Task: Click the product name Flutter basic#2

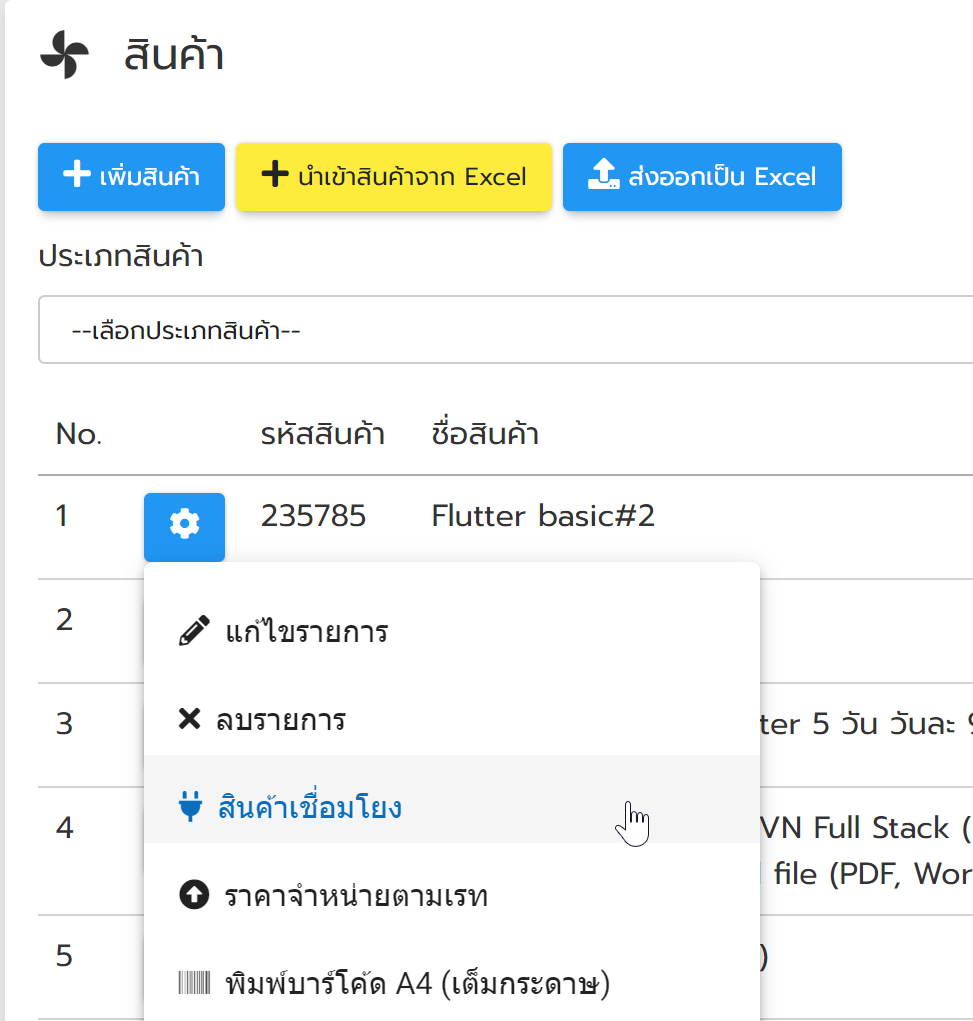Action: [543, 516]
